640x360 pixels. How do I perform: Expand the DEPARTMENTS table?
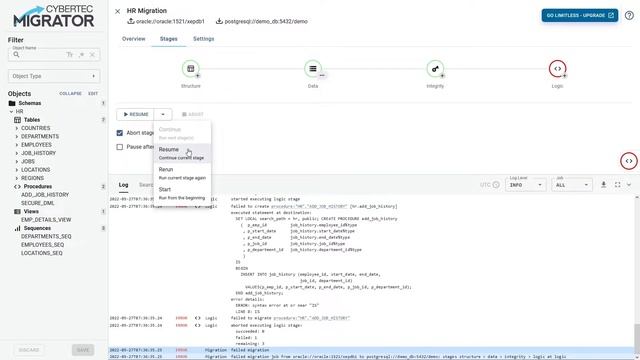tap(17, 136)
